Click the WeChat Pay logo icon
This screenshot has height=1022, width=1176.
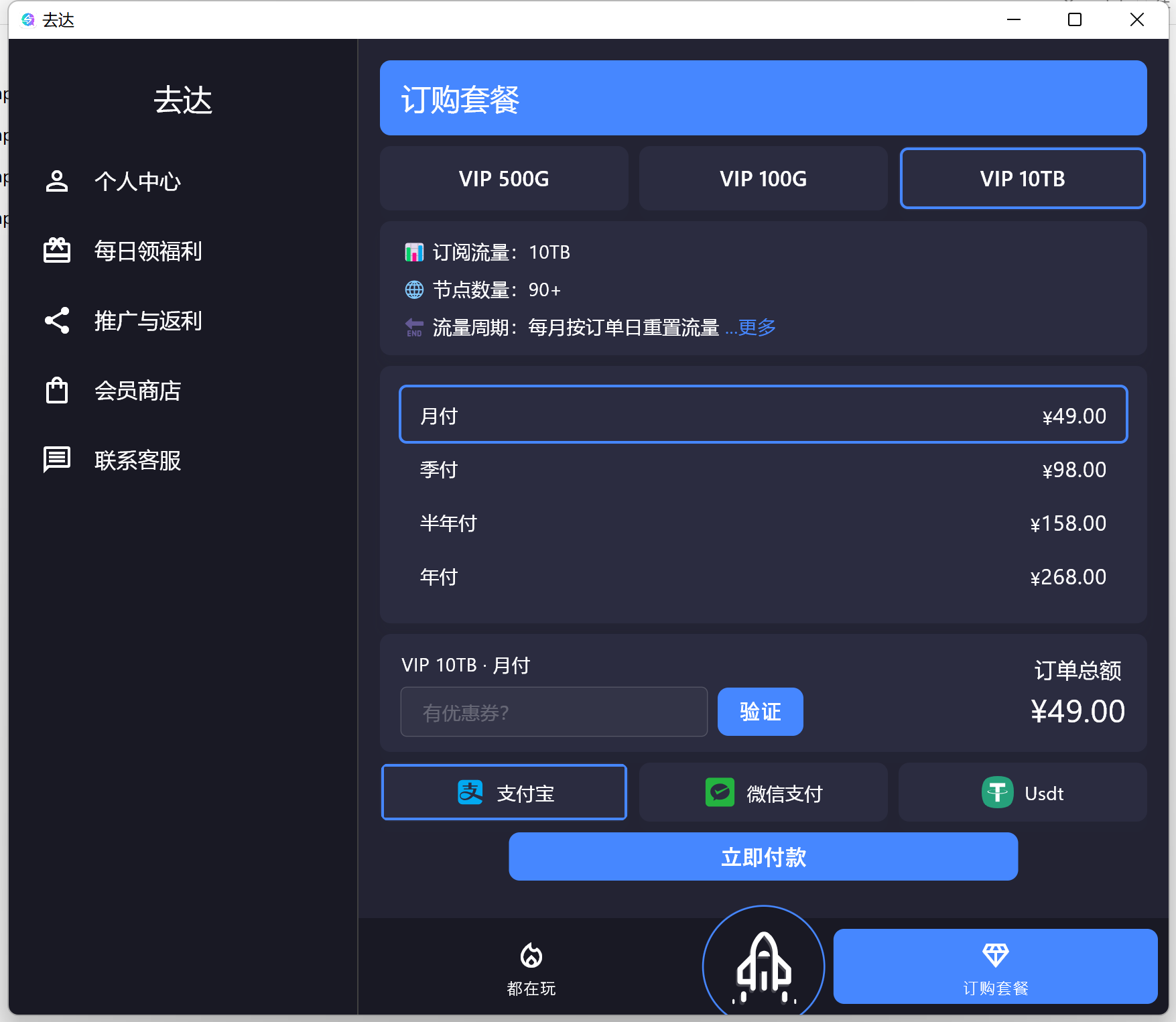(x=720, y=793)
